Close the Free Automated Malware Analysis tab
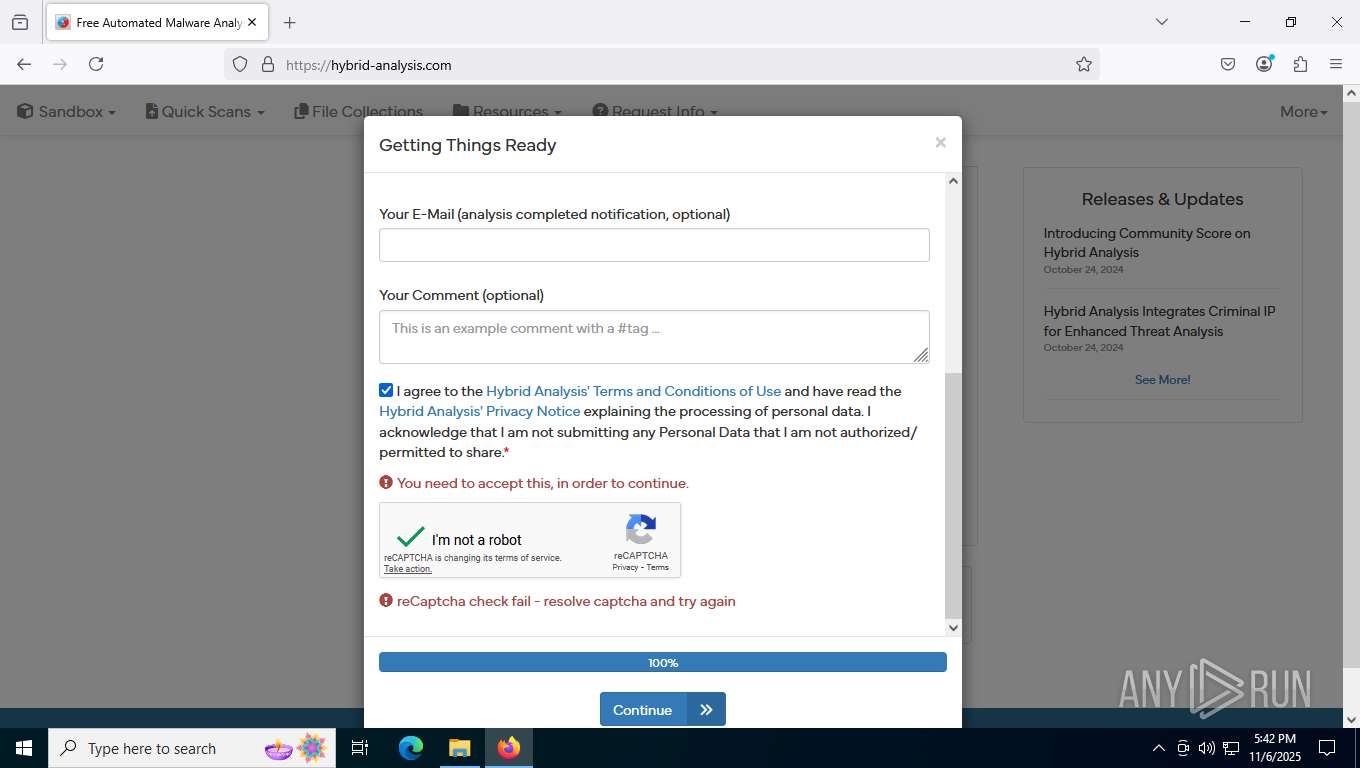This screenshot has height=768, width=1360. point(252,22)
